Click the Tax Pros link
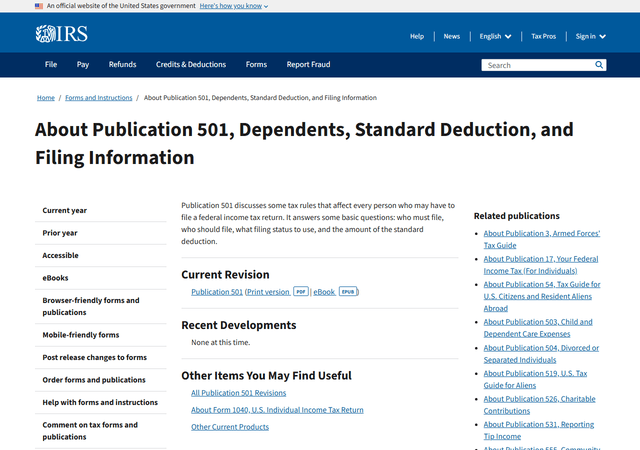640x450 pixels. pyautogui.click(x=544, y=36)
